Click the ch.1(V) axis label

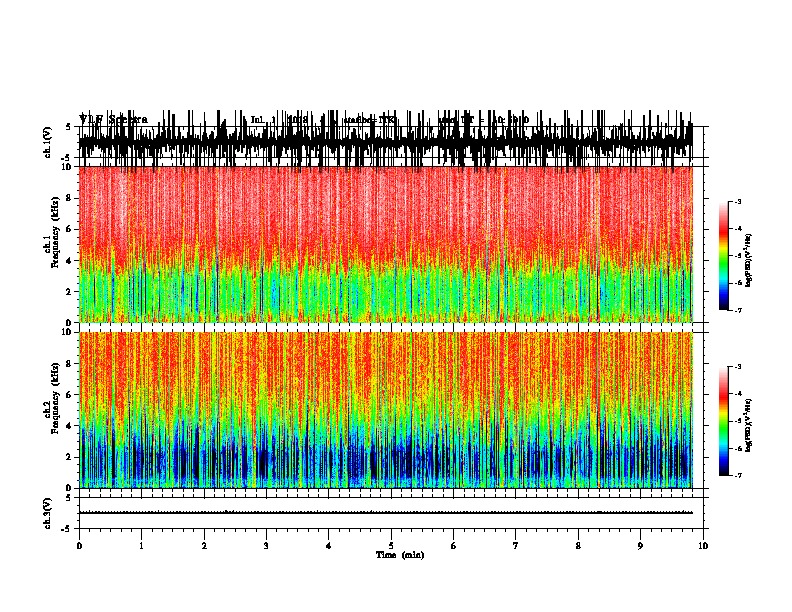(48, 142)
